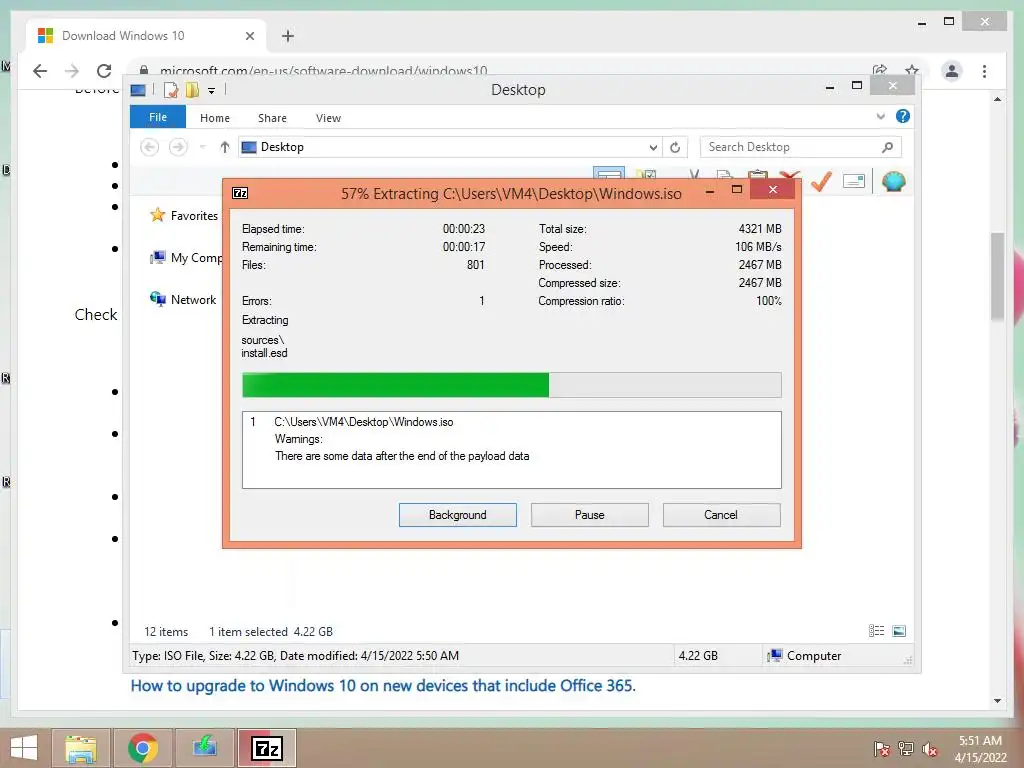Image resolution: width=1024 pixels, height=768 pixels.
Task: Refresh the Desktop folder view
Action: coord(675,147)
